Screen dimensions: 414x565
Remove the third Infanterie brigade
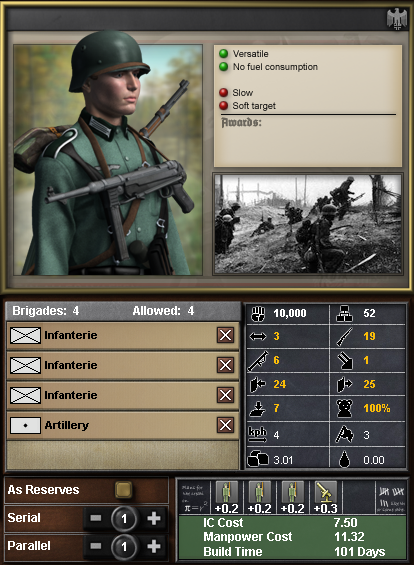225,395
